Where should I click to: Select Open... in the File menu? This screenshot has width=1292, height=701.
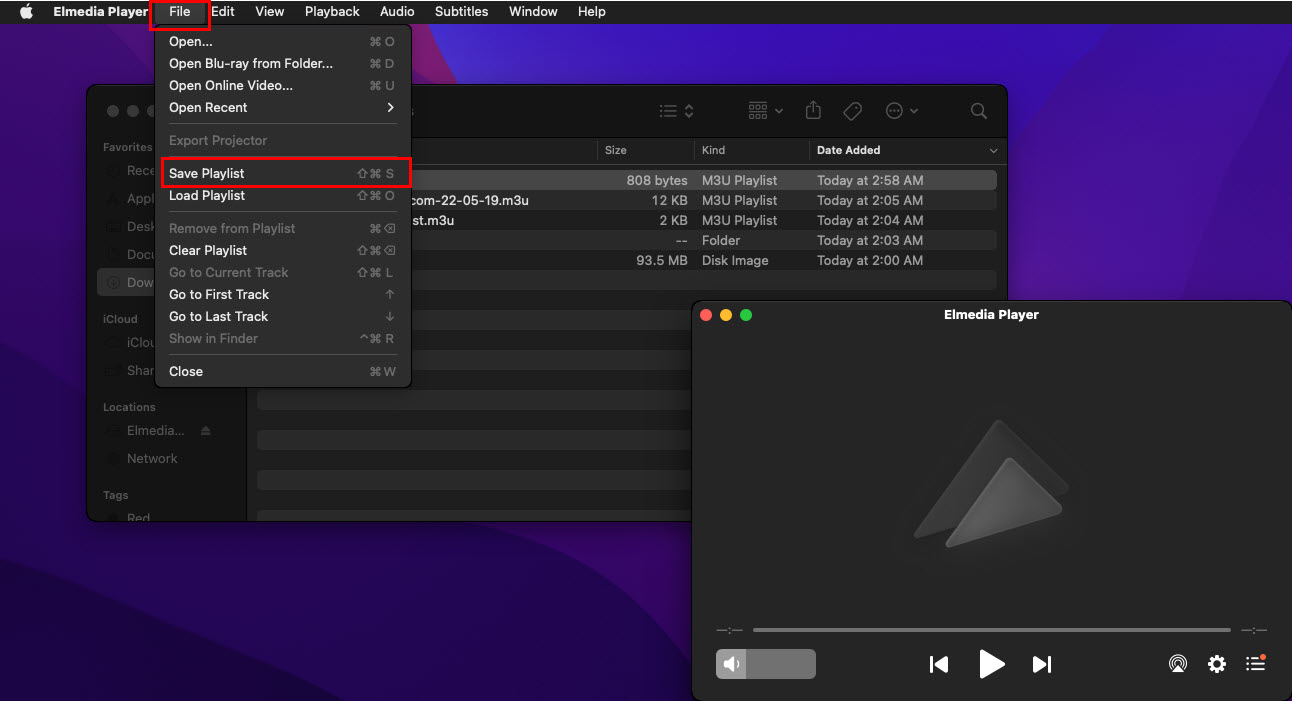pyautogui.click(x=283, y=41)
